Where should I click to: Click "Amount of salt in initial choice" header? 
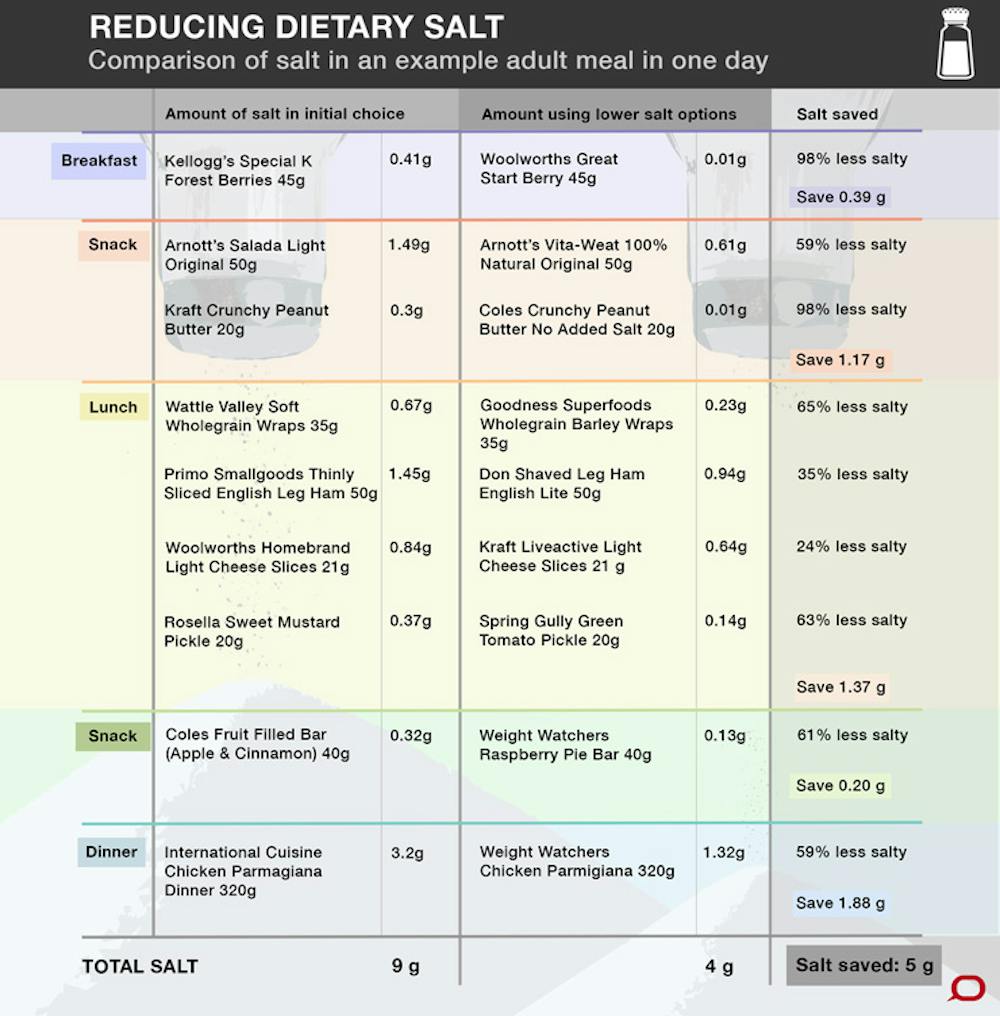(x=285, y=114)
